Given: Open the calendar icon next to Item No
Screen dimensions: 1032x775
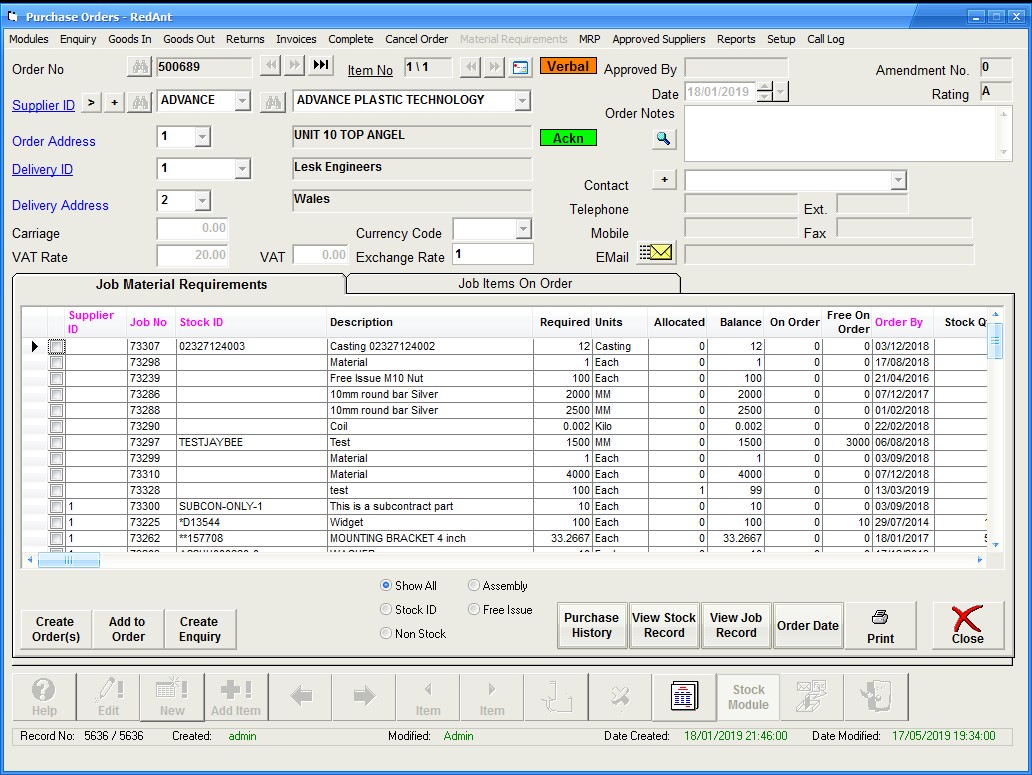Looking at the screenshot, I should (x=520, y=68).
